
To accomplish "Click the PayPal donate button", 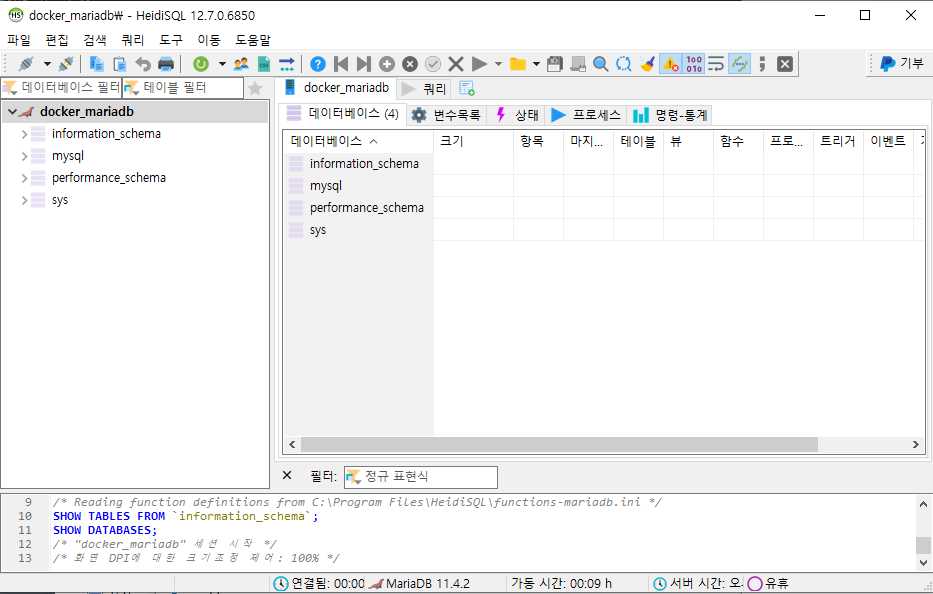I will 901,63.
